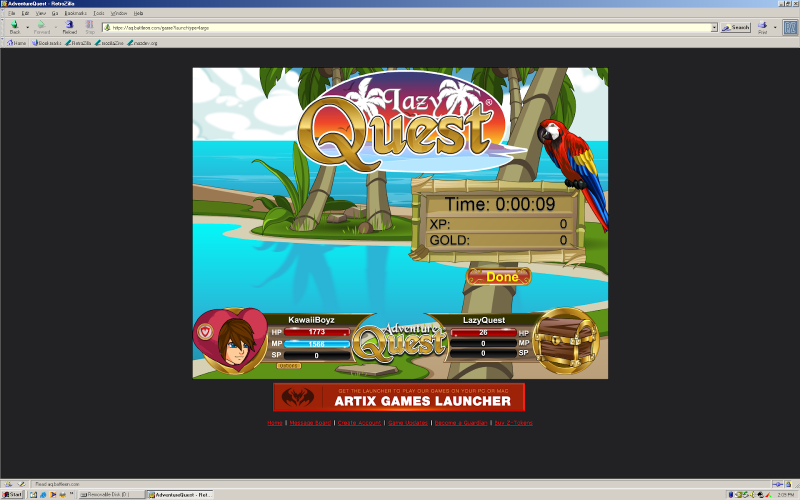This screenshot has width=800, height=500.
Task: Click the Stop loading icon
Action: [x=90, y=24]
